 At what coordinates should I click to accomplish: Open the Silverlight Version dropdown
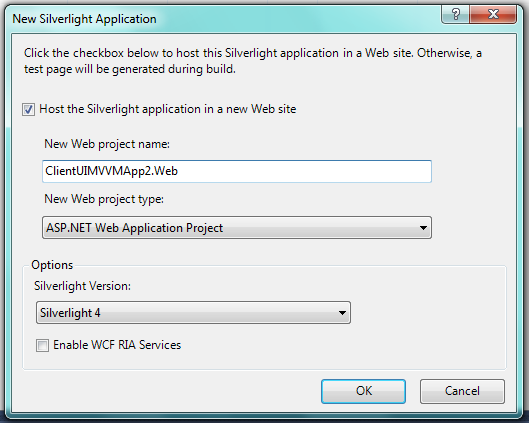point(193,313)
